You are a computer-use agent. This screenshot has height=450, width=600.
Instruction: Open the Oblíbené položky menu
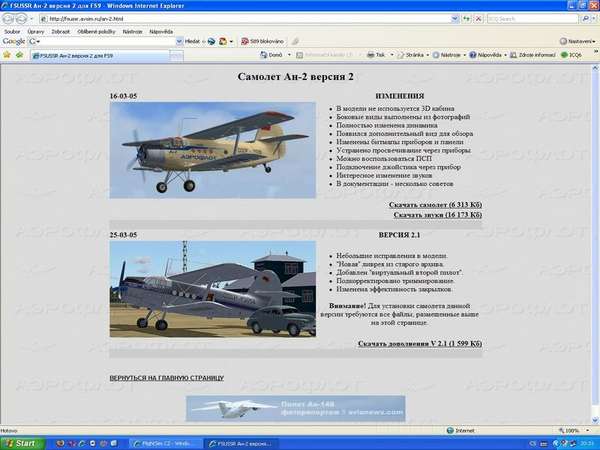pos(96,32)
